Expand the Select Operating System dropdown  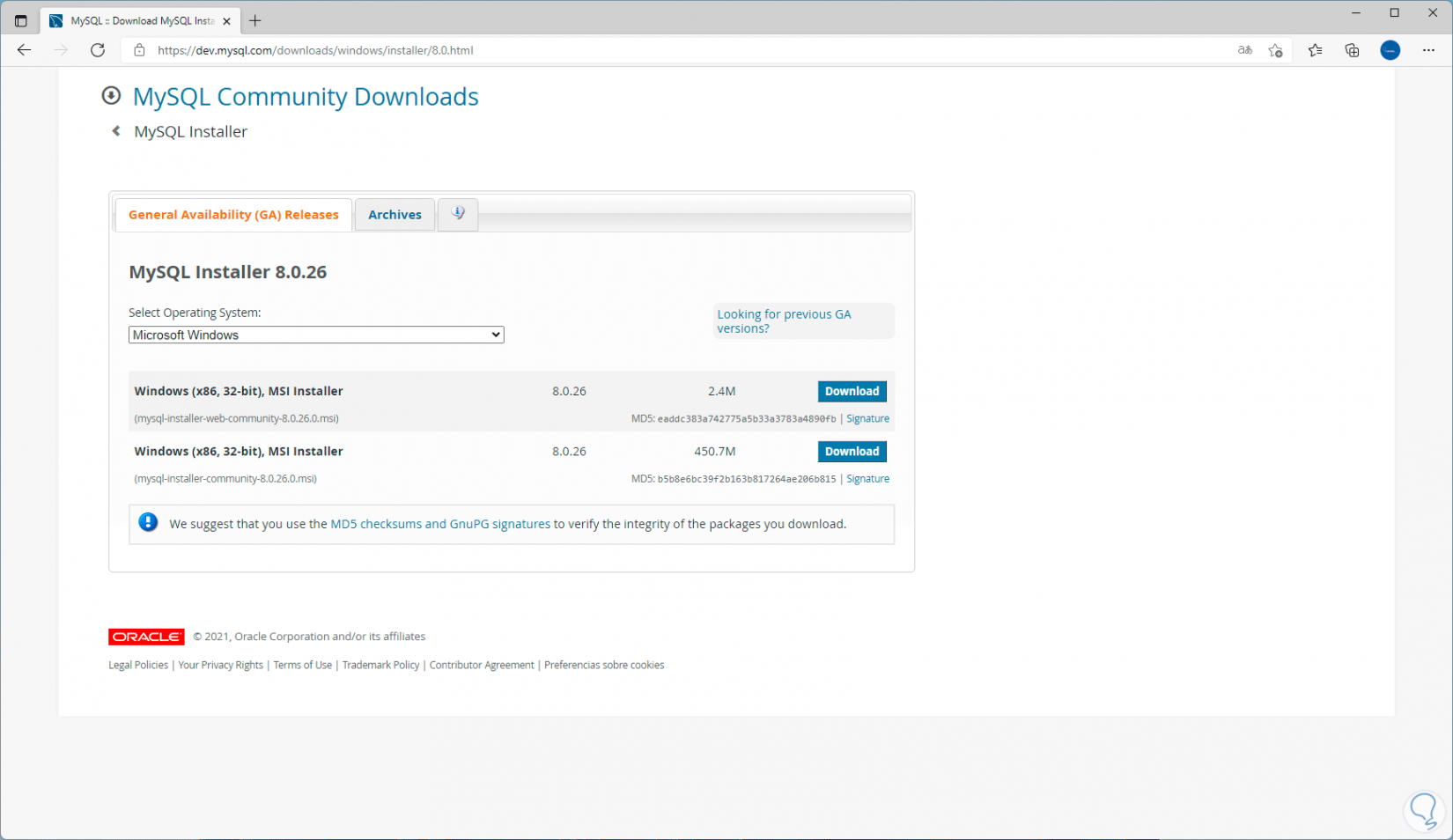316,335
